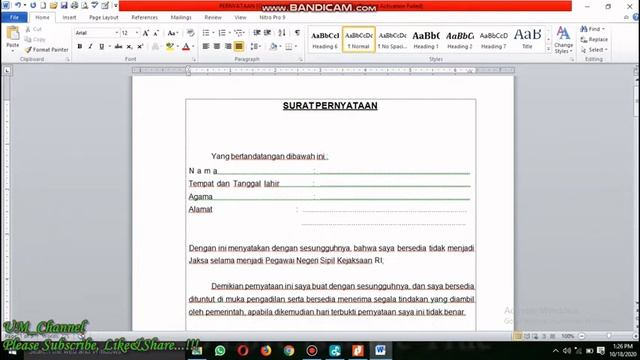Click the volume speaker icon in the system tray

tap(567, 351)
